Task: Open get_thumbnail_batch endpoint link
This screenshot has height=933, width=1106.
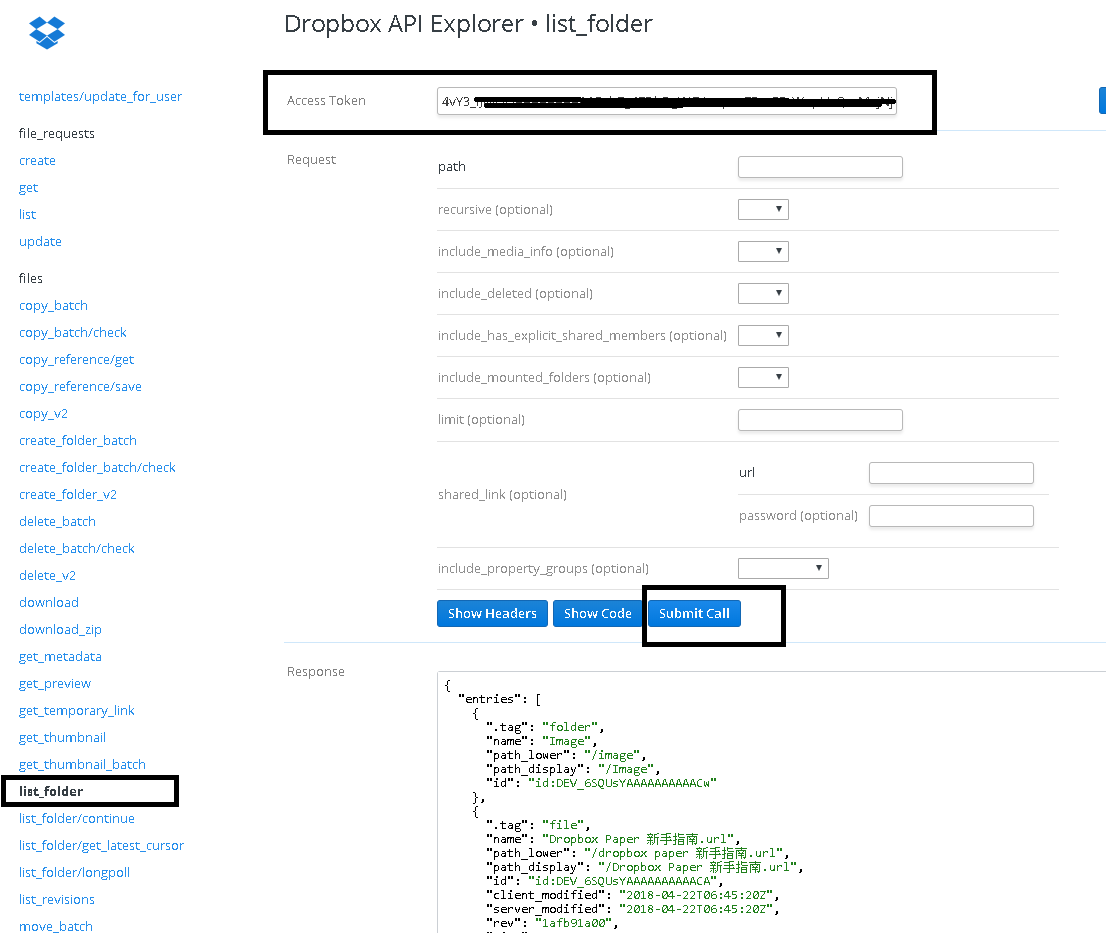Action: pyautogui.click(x=83, y=764)
